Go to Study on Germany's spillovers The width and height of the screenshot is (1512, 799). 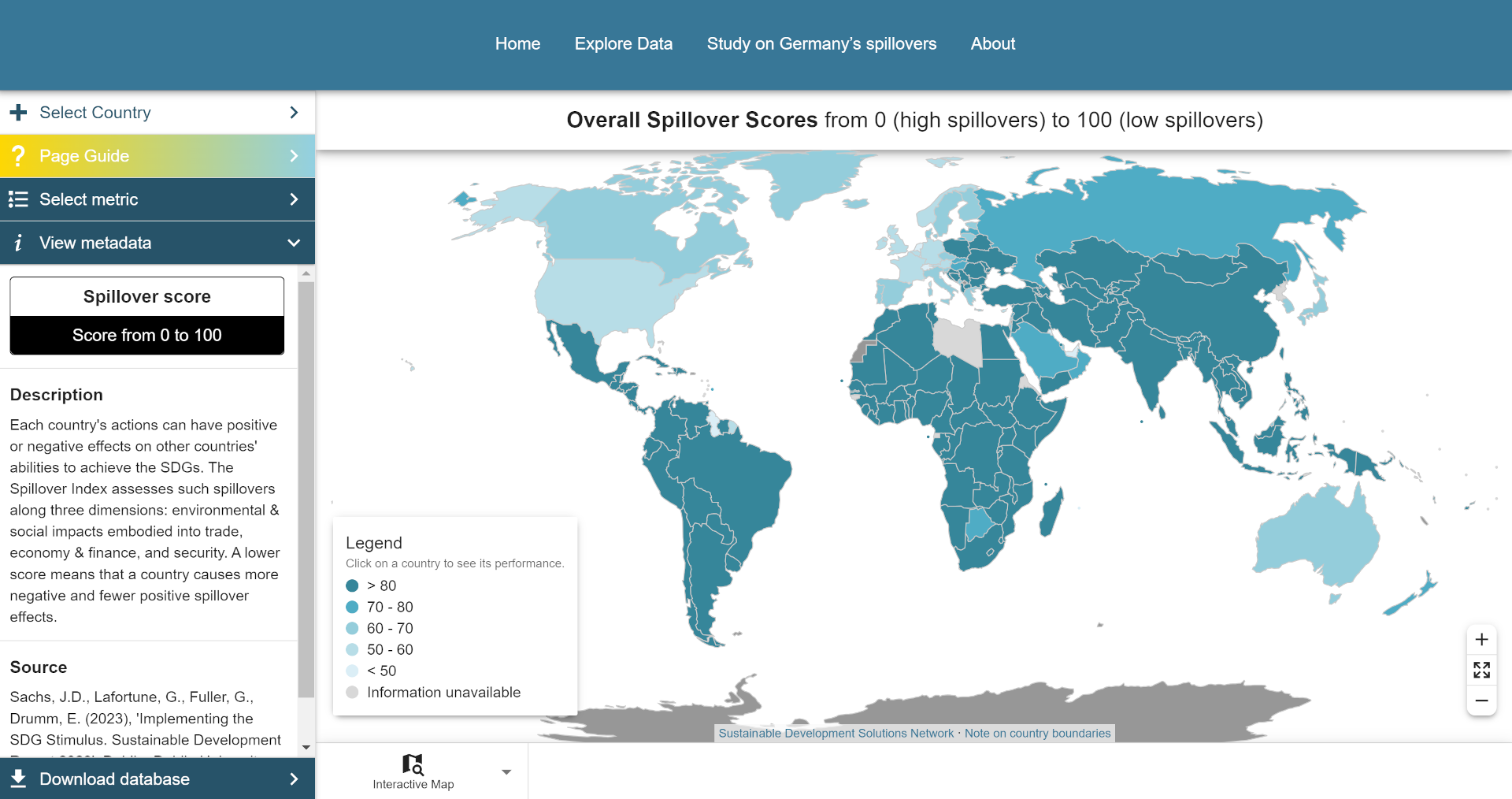click(821, 44)
